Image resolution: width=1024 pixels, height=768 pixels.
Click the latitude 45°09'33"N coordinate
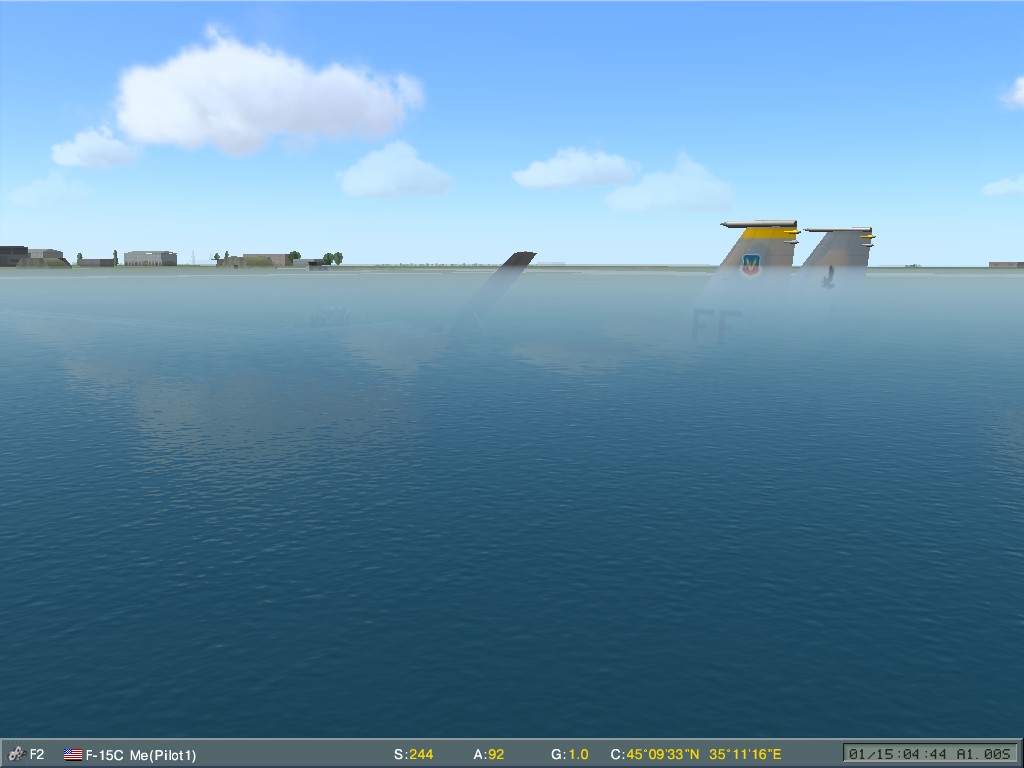665,754
